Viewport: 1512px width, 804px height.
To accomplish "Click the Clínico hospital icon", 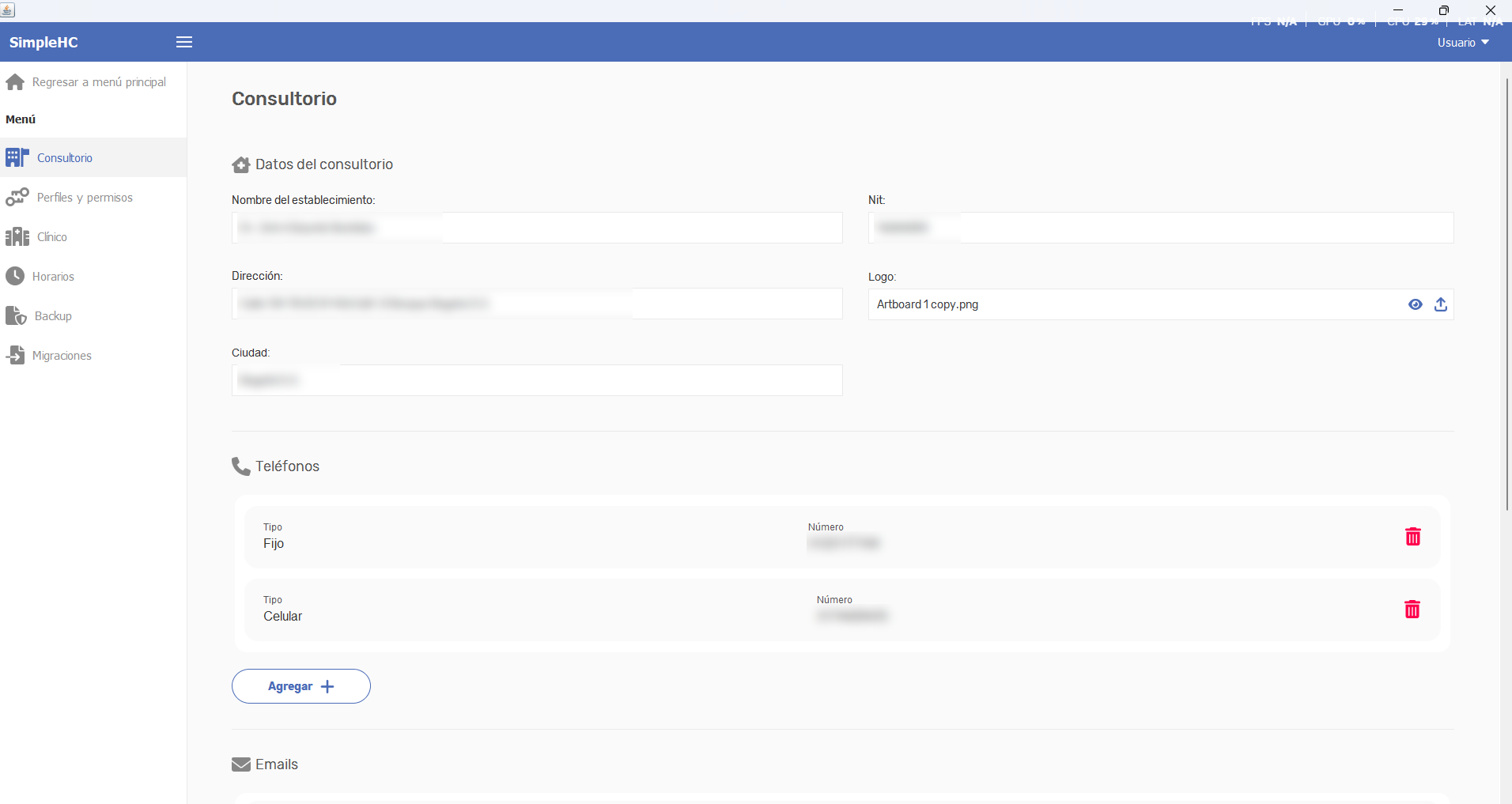I will click(17, 236).
